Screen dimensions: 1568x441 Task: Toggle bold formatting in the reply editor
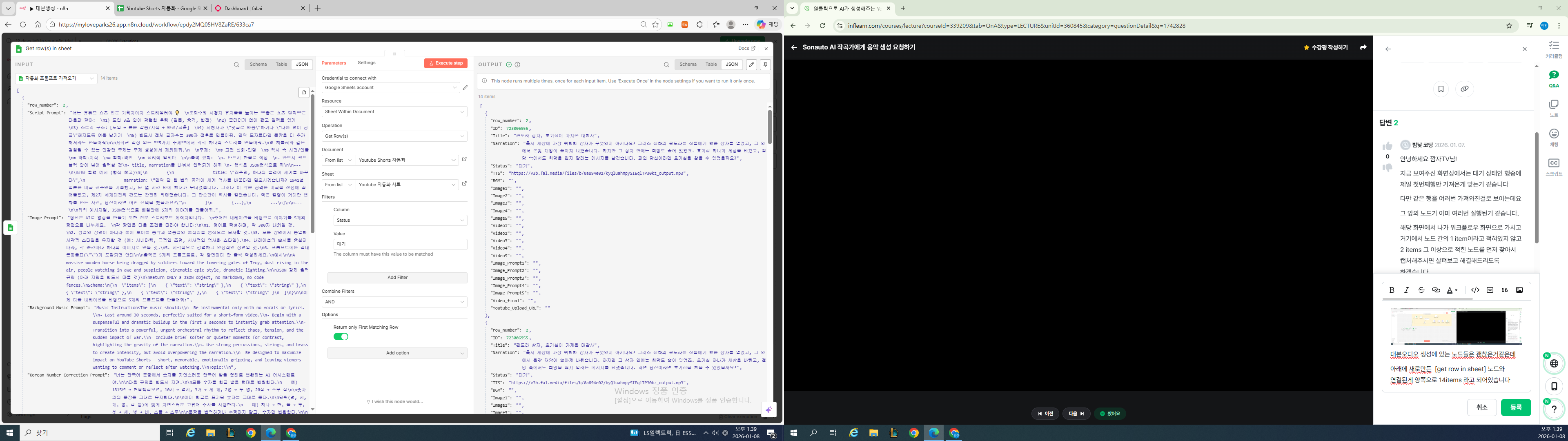[1392, 290]
